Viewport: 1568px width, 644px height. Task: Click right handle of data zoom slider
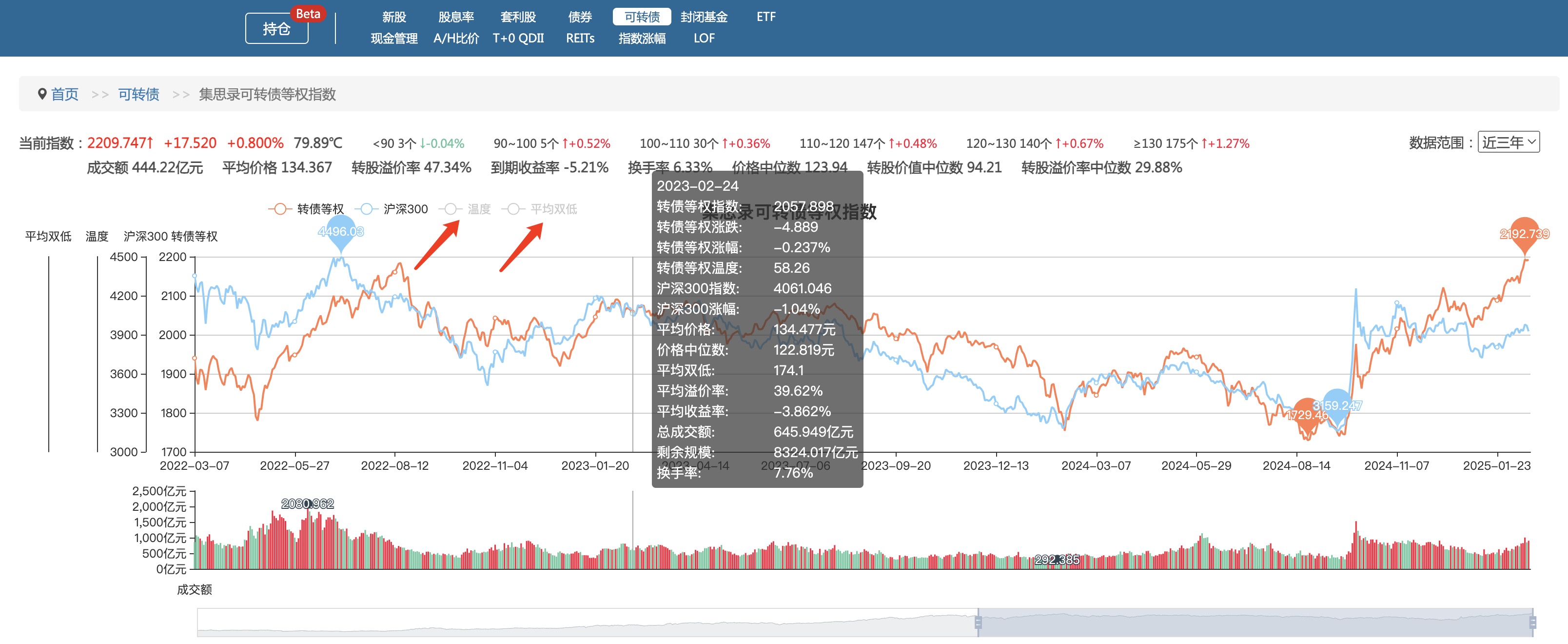pos(1532,622)
